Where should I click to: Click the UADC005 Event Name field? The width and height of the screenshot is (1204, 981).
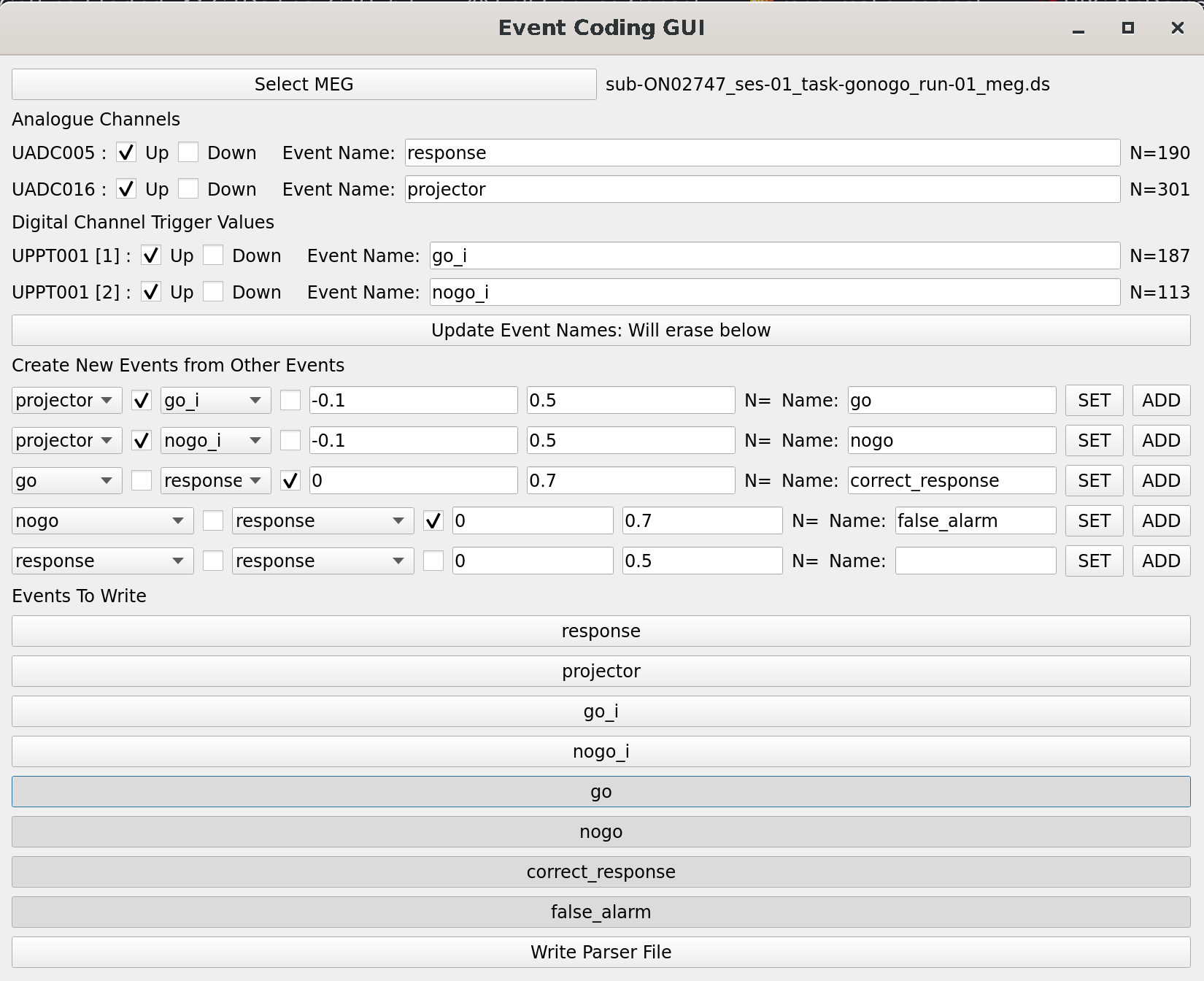pyautogui.click(x=762, y=153)
